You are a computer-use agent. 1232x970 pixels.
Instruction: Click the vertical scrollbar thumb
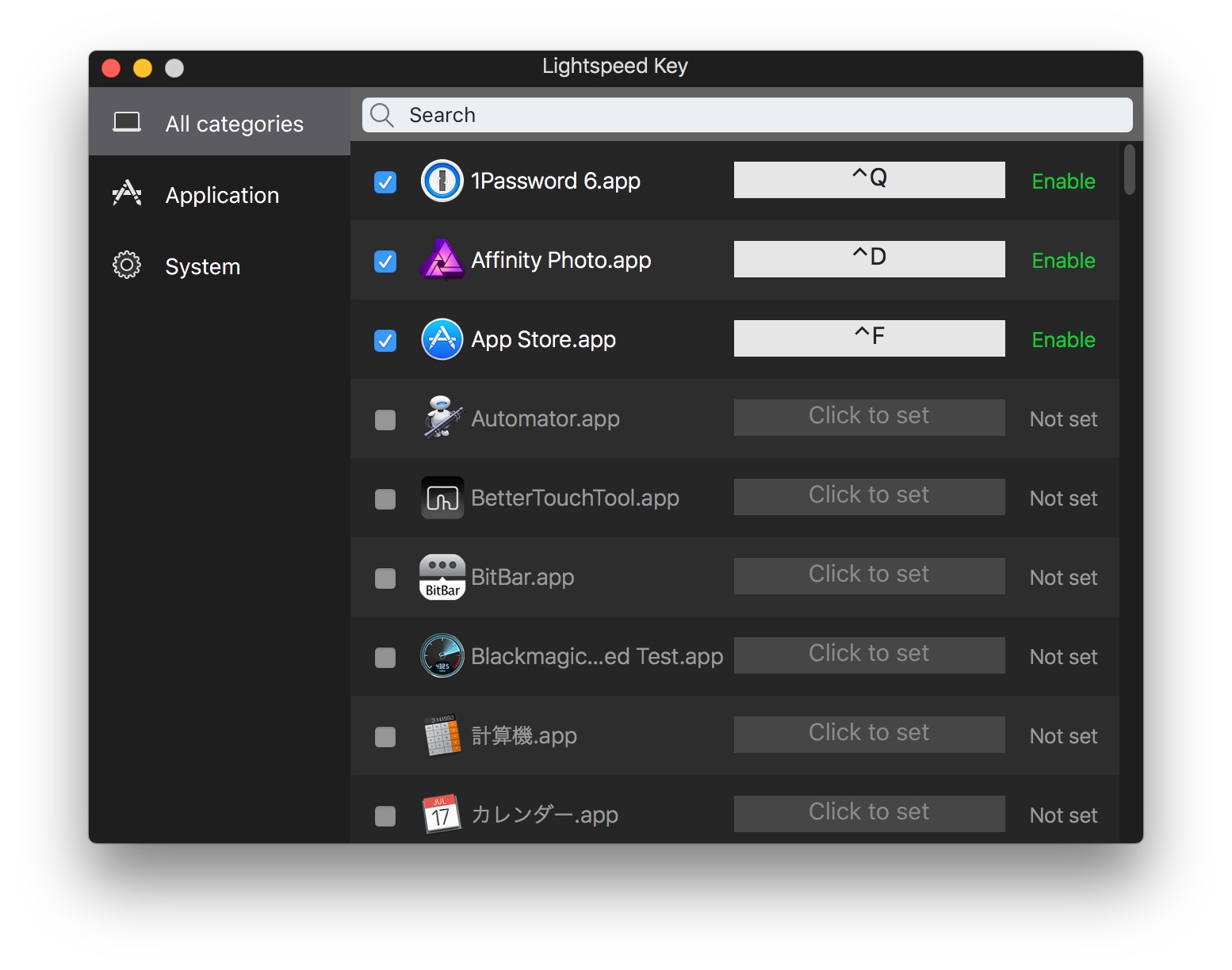click(x=1130, y=169)
